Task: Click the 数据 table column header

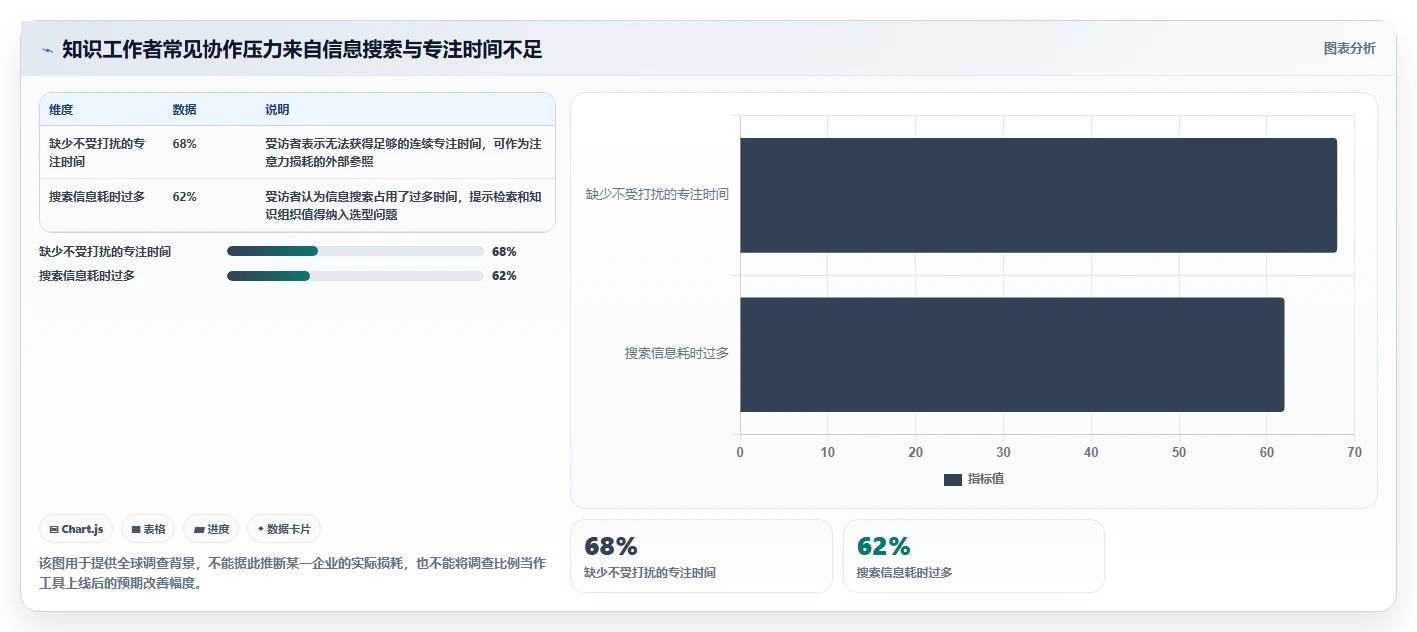Action: (185, 110)
